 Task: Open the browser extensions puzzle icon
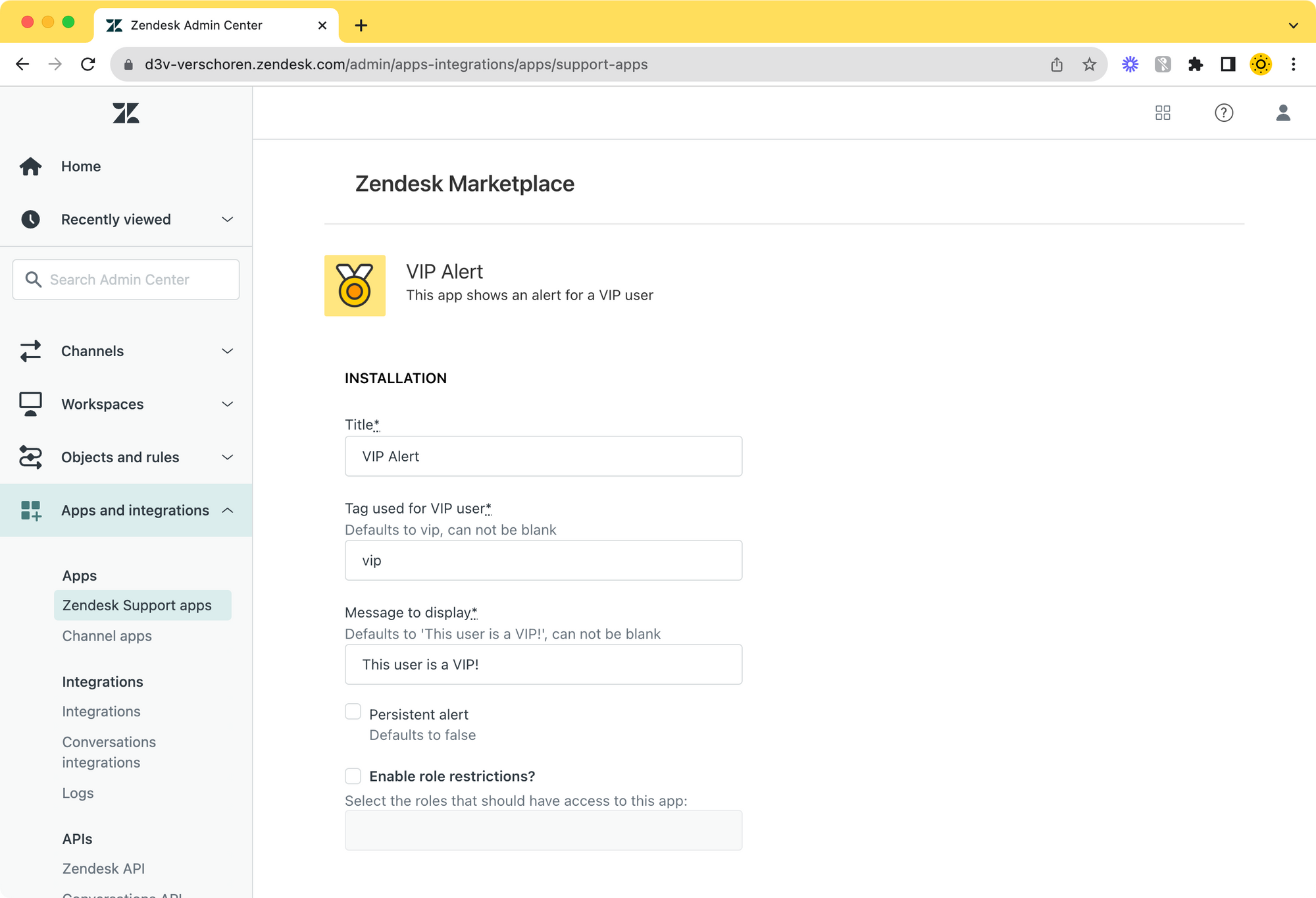click(x=1195, y=65)
